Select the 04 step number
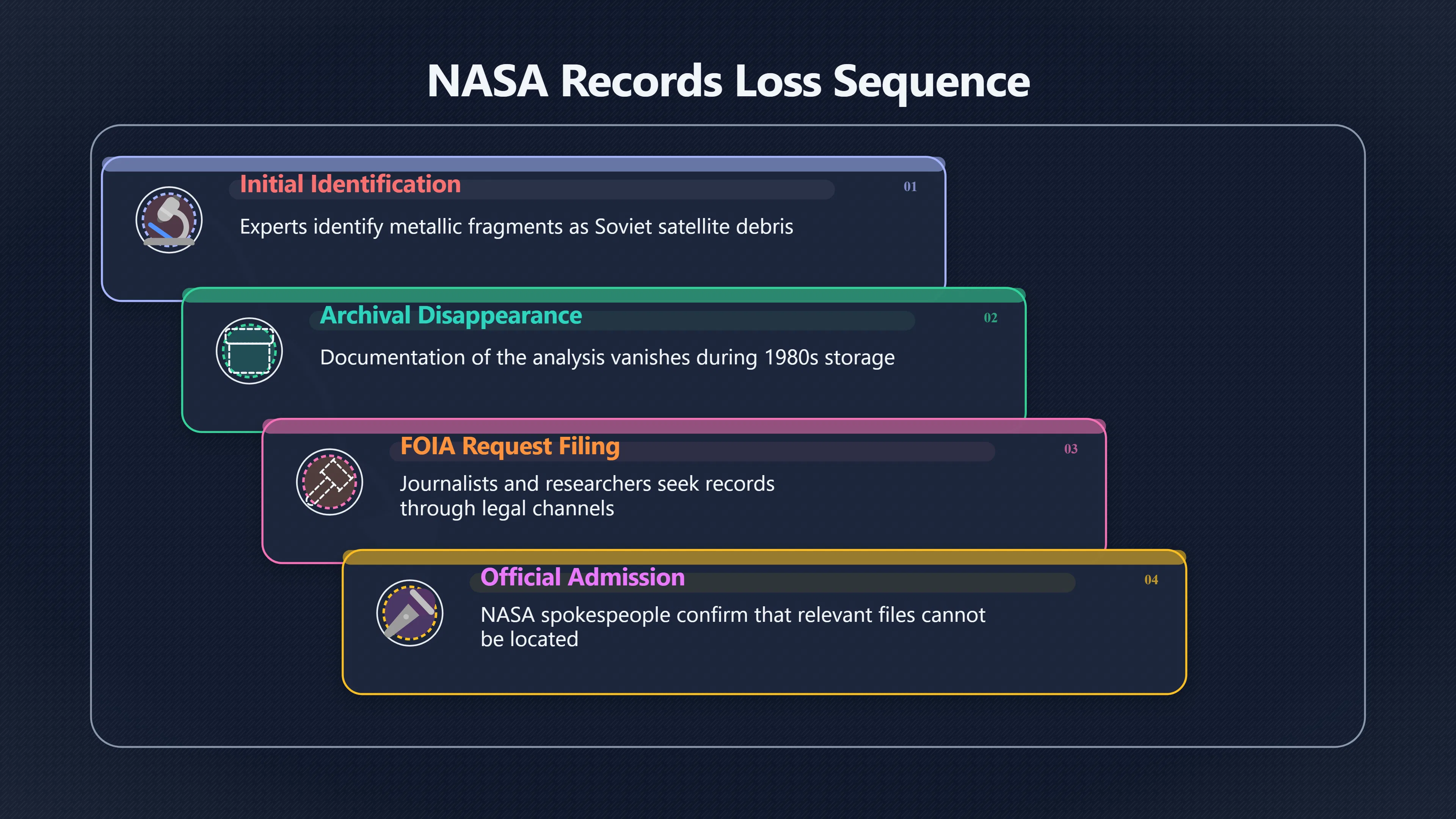Viewport: 1456px width, 819px height. click(1151, 580)
